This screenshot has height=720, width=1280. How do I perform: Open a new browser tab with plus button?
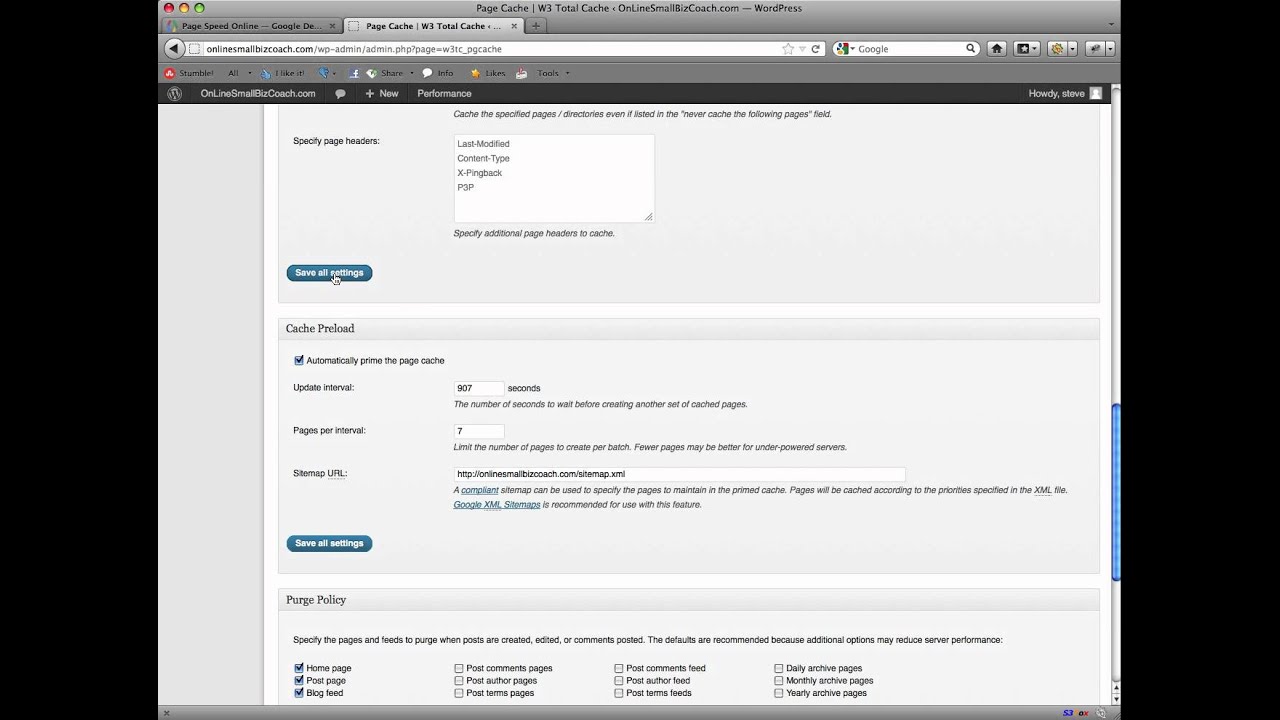[x=536, y=26]
